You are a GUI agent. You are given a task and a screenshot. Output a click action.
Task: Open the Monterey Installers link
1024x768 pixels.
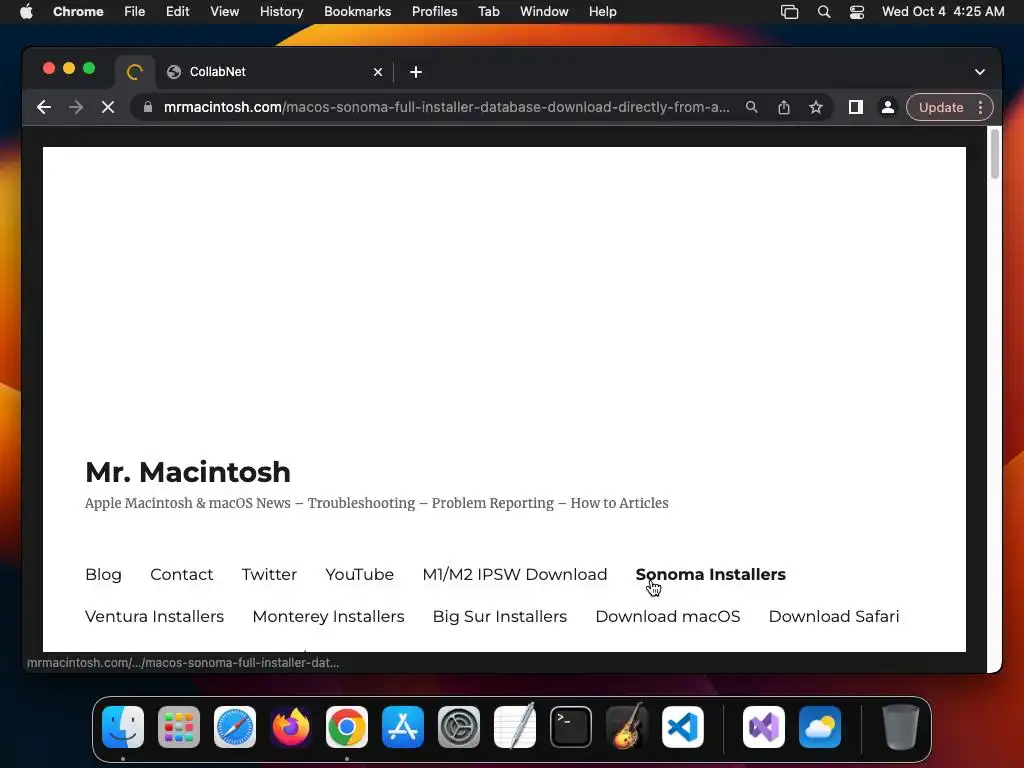pos(328,616)
